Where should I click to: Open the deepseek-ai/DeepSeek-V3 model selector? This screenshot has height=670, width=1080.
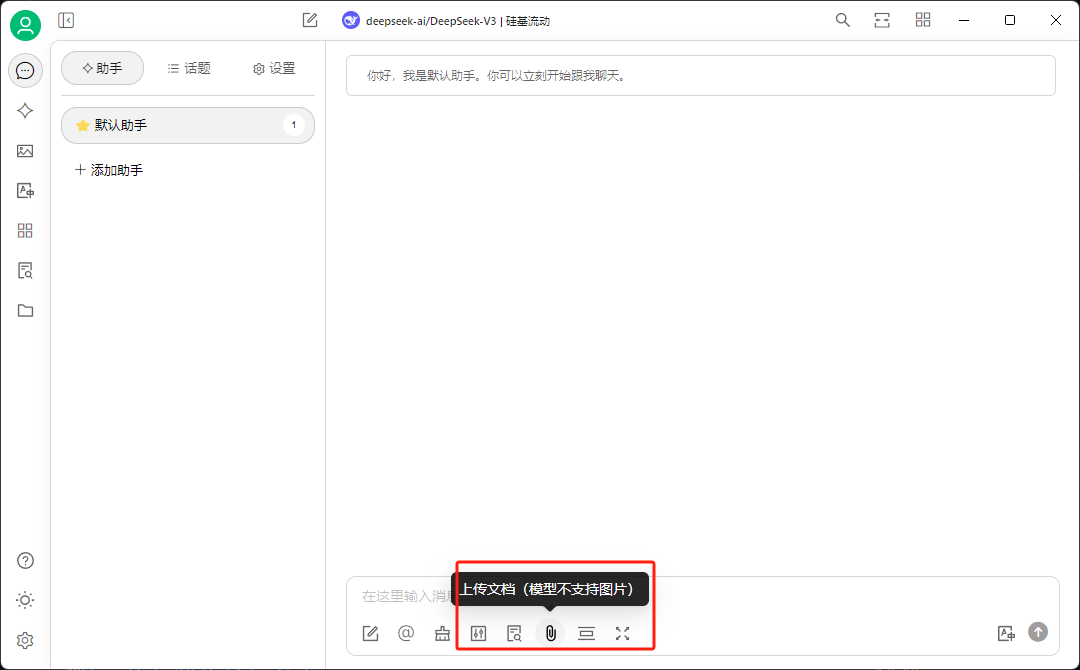(446, 21)
